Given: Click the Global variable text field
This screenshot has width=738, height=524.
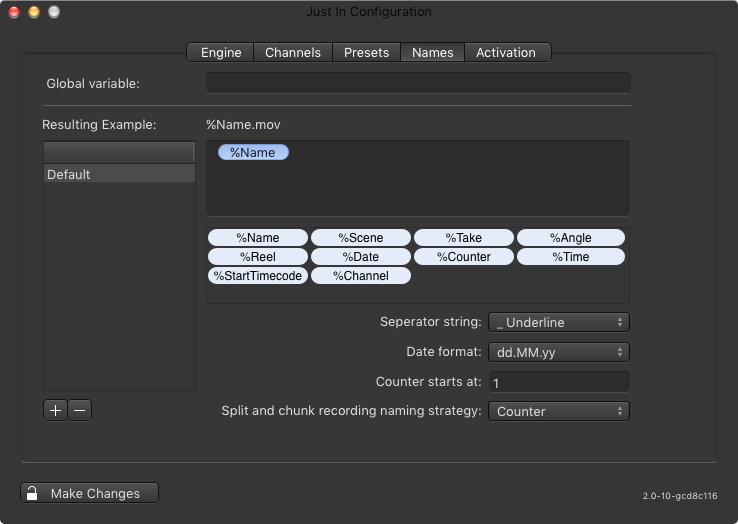Looking at the screenshot, I should pos(418,83).
